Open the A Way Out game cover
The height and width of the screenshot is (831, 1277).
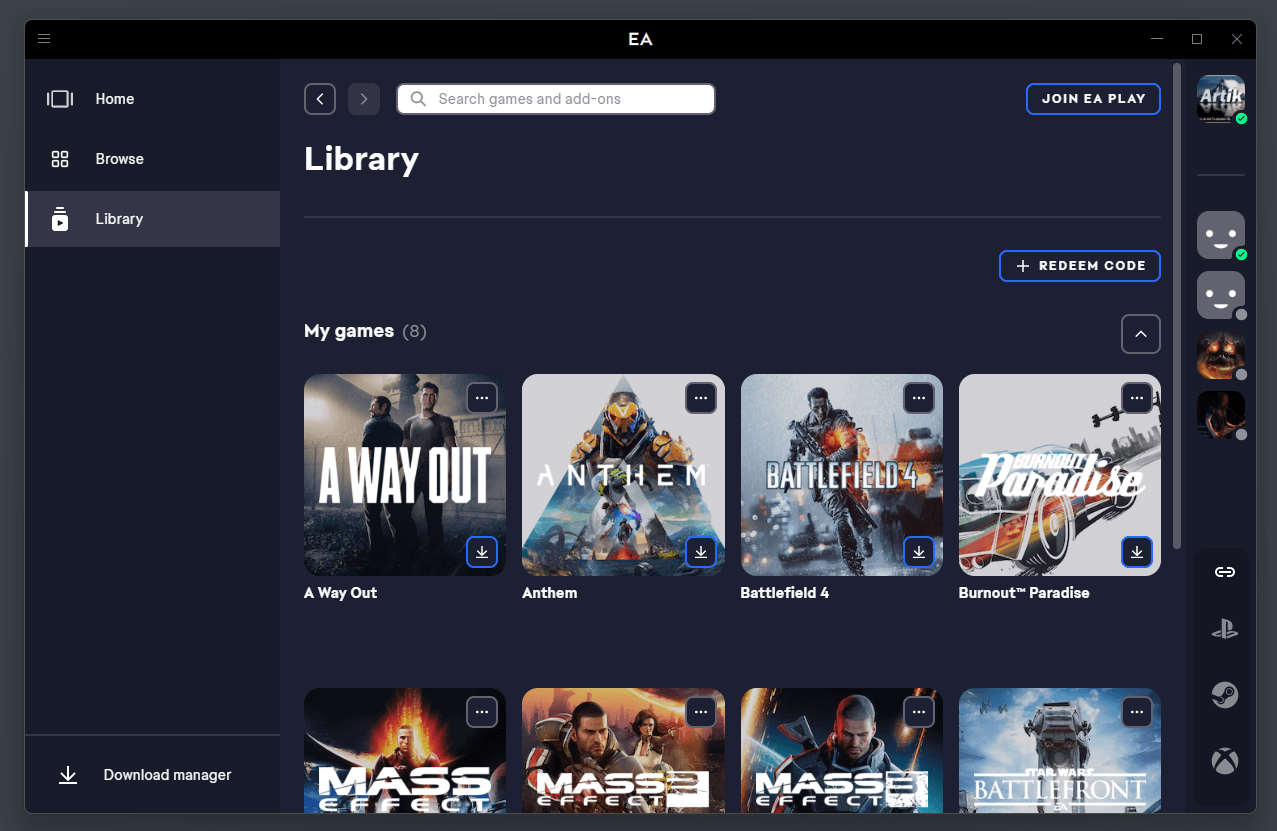pyautogui.click(x=405, y=475)
